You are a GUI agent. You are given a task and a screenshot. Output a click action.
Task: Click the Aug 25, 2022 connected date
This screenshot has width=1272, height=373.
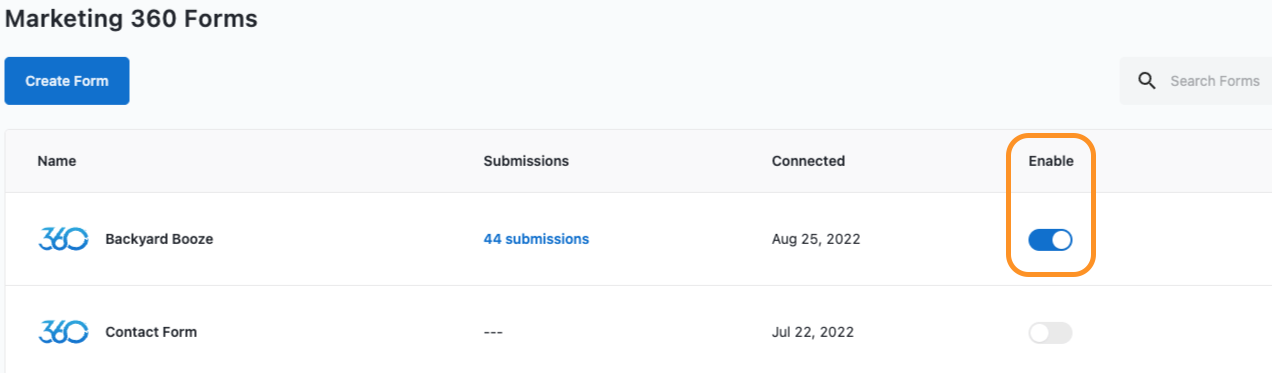pos(816,239)
